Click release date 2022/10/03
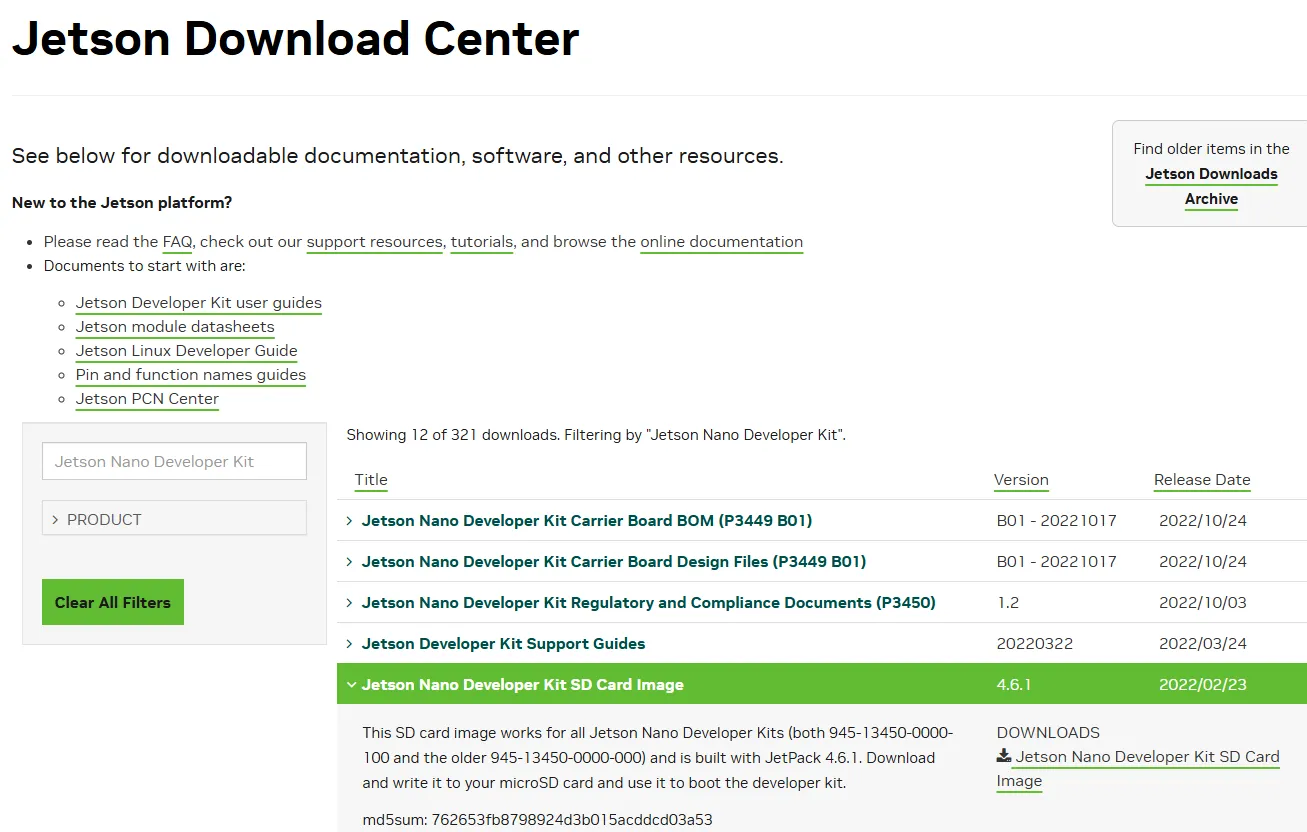The width and height of the screenshot is (1307, 832). (x=1203, y=603)
